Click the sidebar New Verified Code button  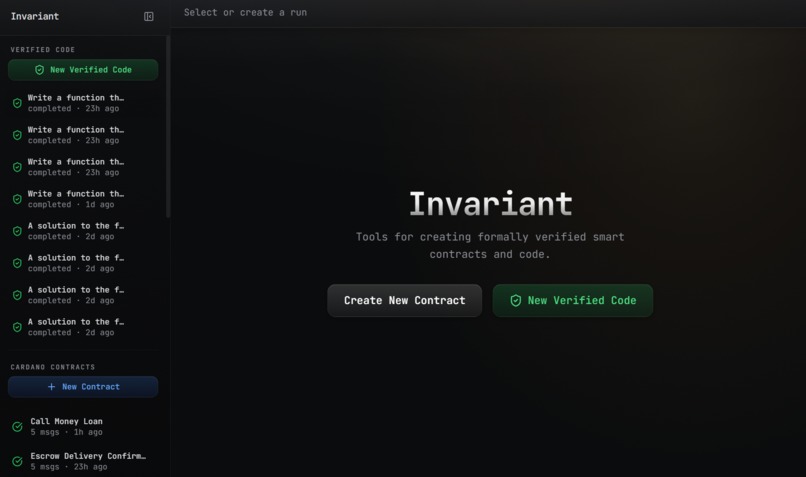pyautogui.click(x=83, y=70)
